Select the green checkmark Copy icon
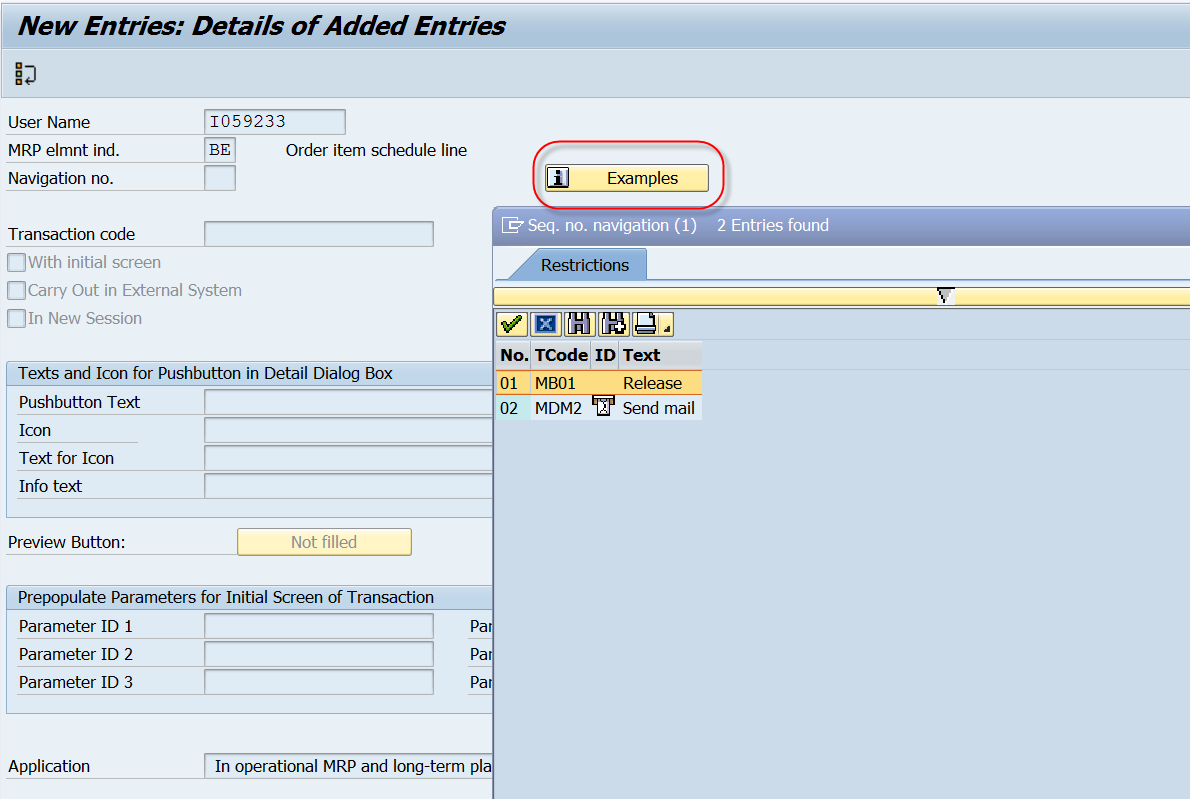The image size is (1190, 799). pos(512,324)
